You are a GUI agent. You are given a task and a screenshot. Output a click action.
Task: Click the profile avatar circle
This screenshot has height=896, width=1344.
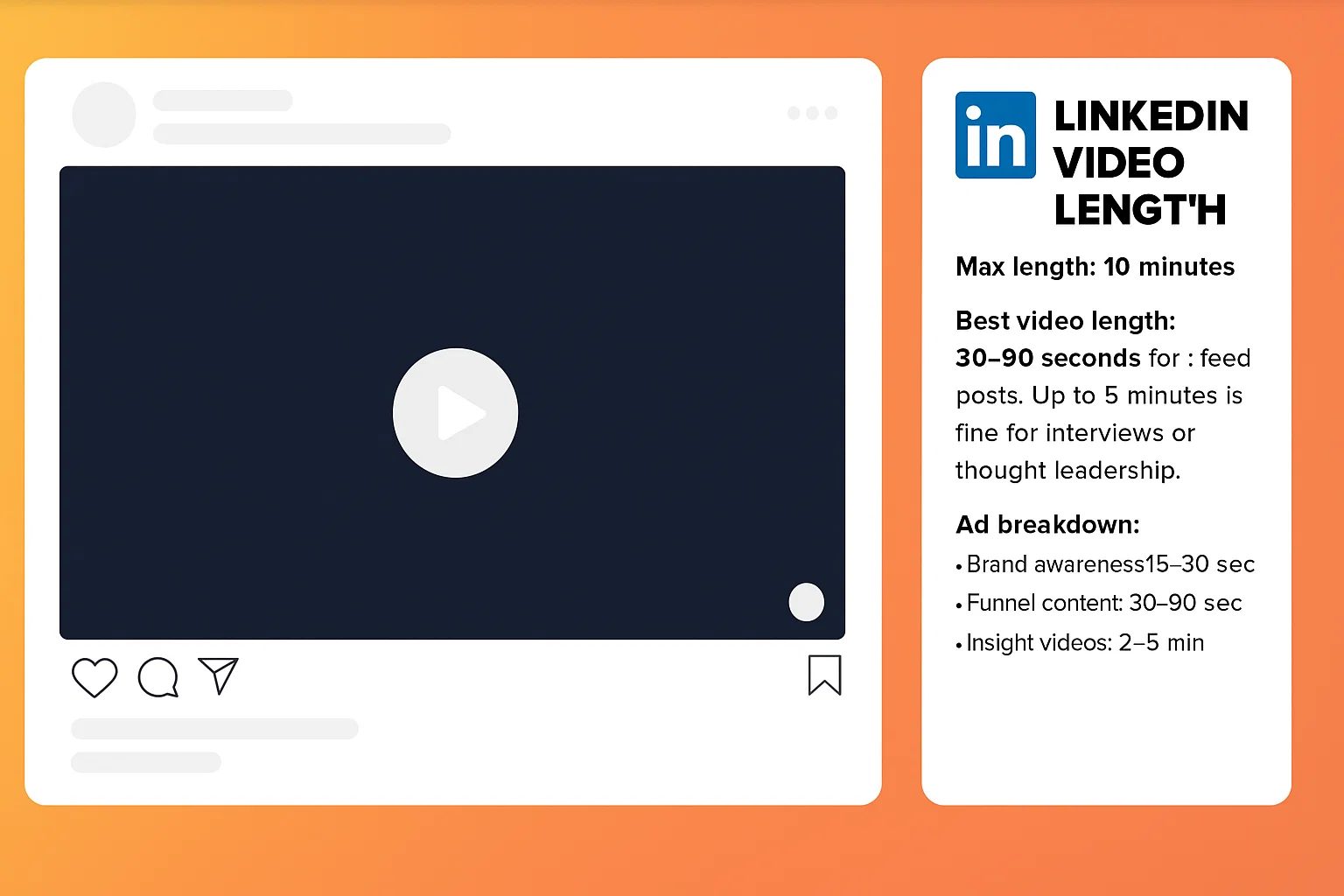tap(103, 115)
